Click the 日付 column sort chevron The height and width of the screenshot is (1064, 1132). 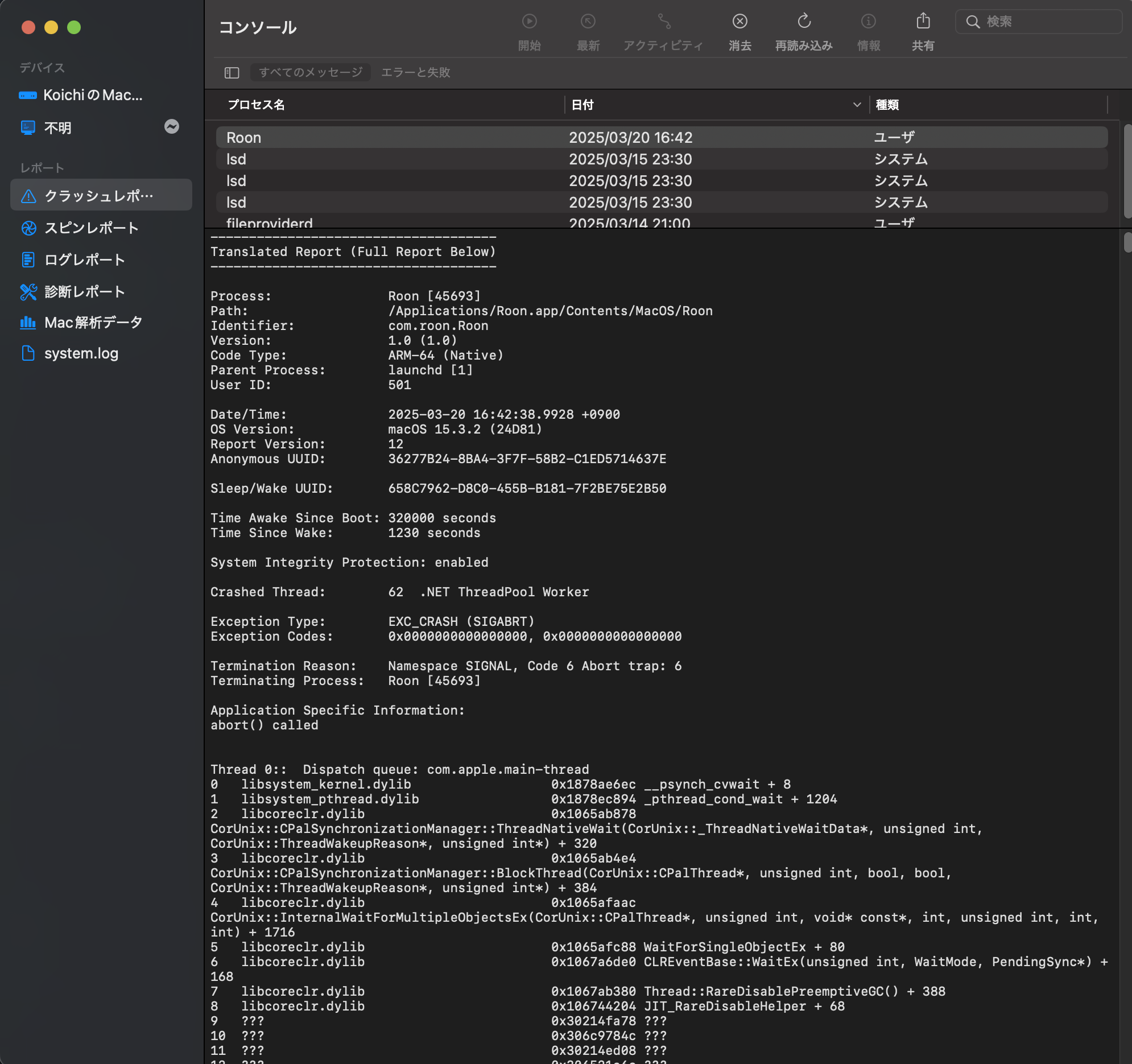click(x=857, y=105)
